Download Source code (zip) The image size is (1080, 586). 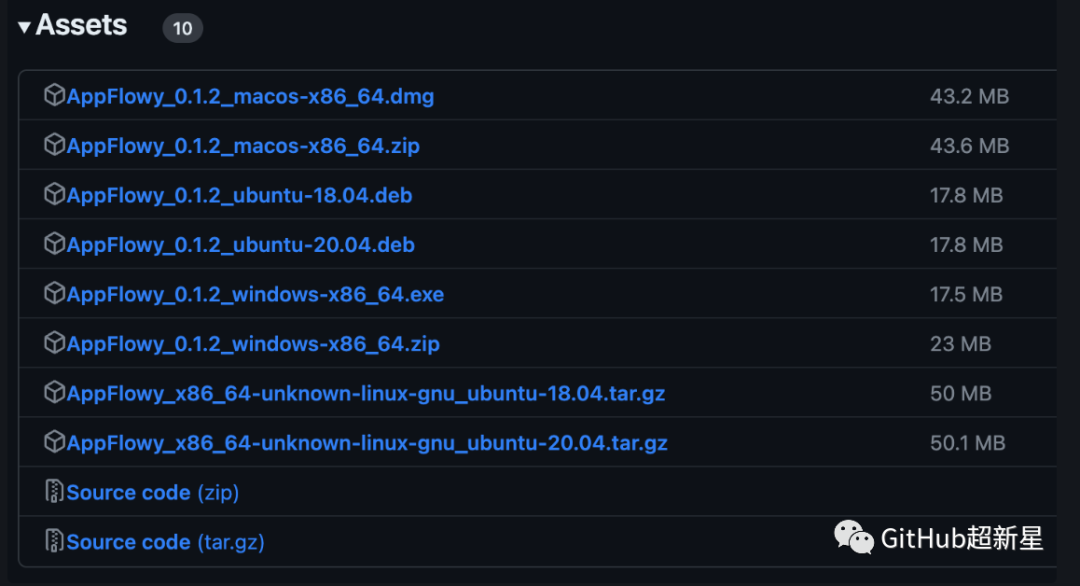tap(153, 493)
